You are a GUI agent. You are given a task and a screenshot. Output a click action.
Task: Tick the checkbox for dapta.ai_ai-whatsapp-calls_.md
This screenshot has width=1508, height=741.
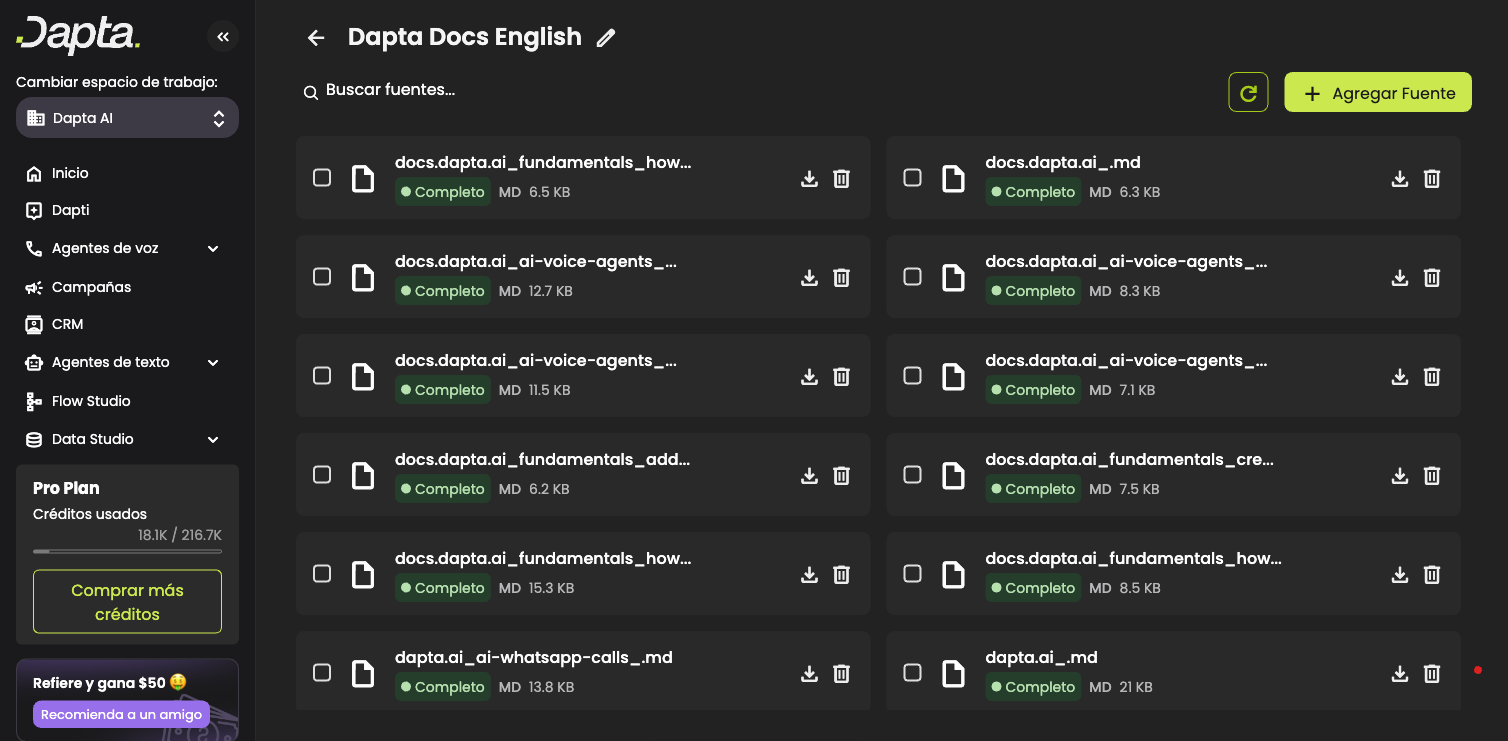[322, 673]
